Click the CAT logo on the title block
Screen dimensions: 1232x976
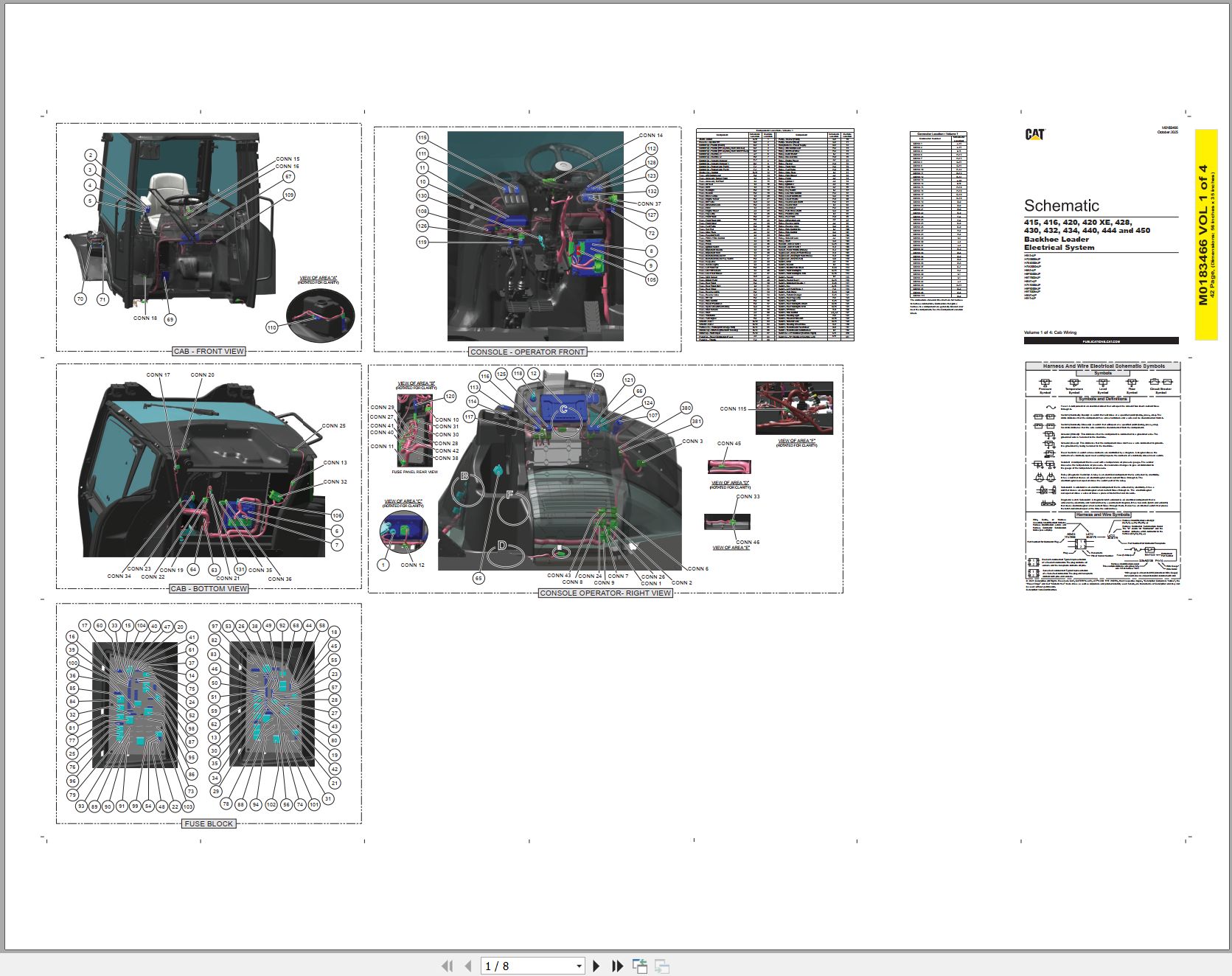(1034, 134)
